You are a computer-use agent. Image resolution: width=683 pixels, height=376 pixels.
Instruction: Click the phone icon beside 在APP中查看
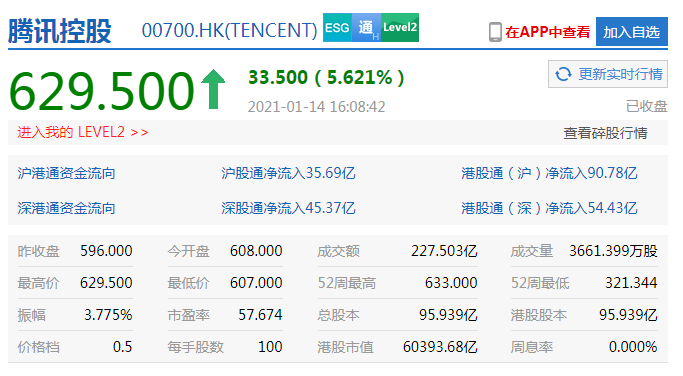point(495,32)
